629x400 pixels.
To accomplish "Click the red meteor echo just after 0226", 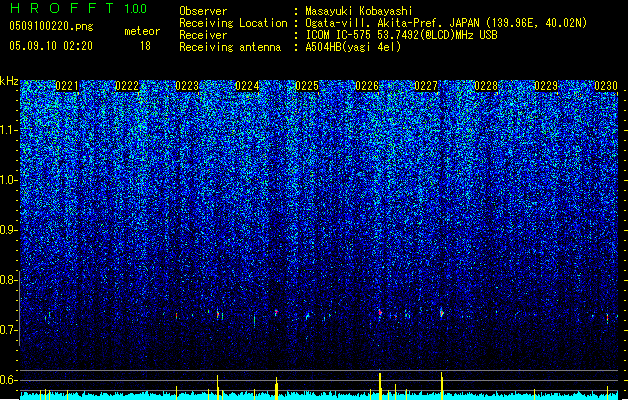I will 379,312.
